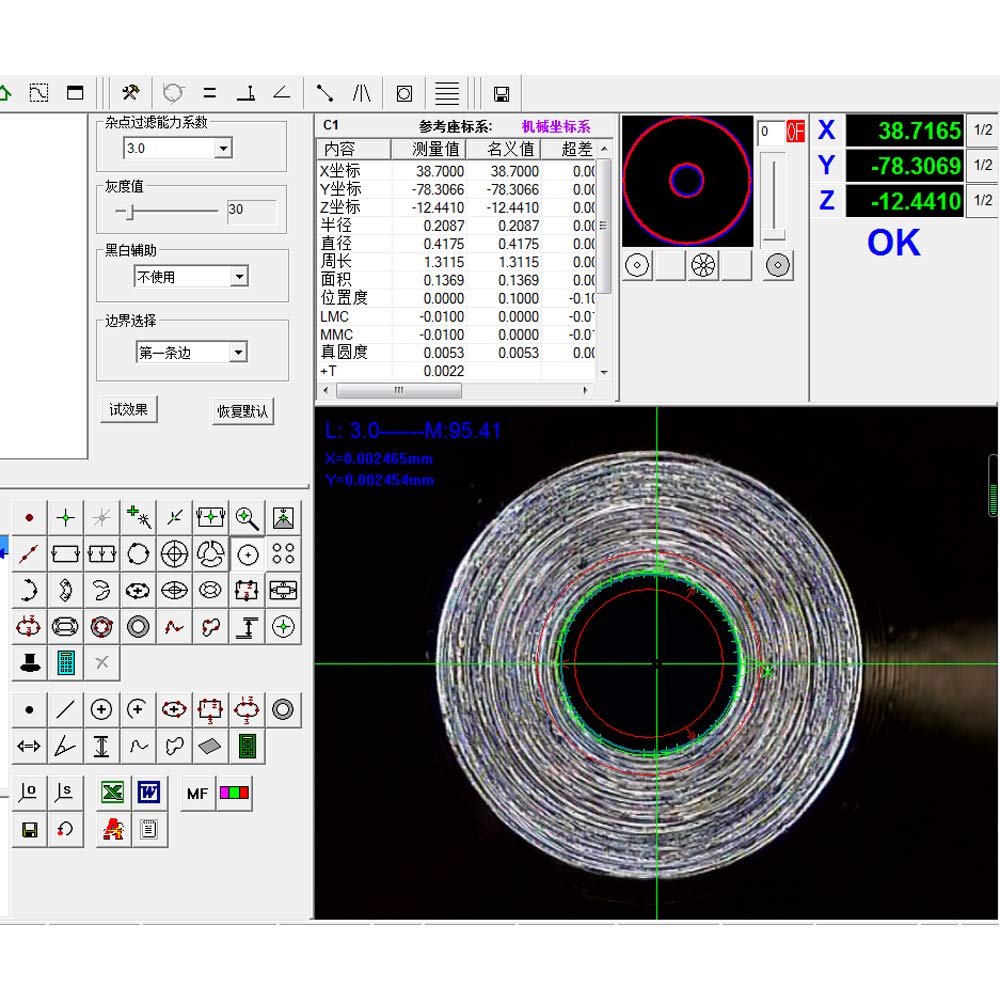Toggle the red OF light indicator

click(x=795, y=132)
